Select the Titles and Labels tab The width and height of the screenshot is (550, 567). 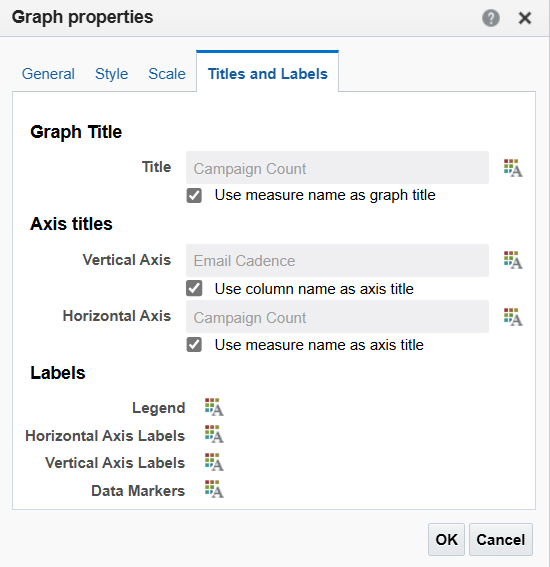click(268, 74)
